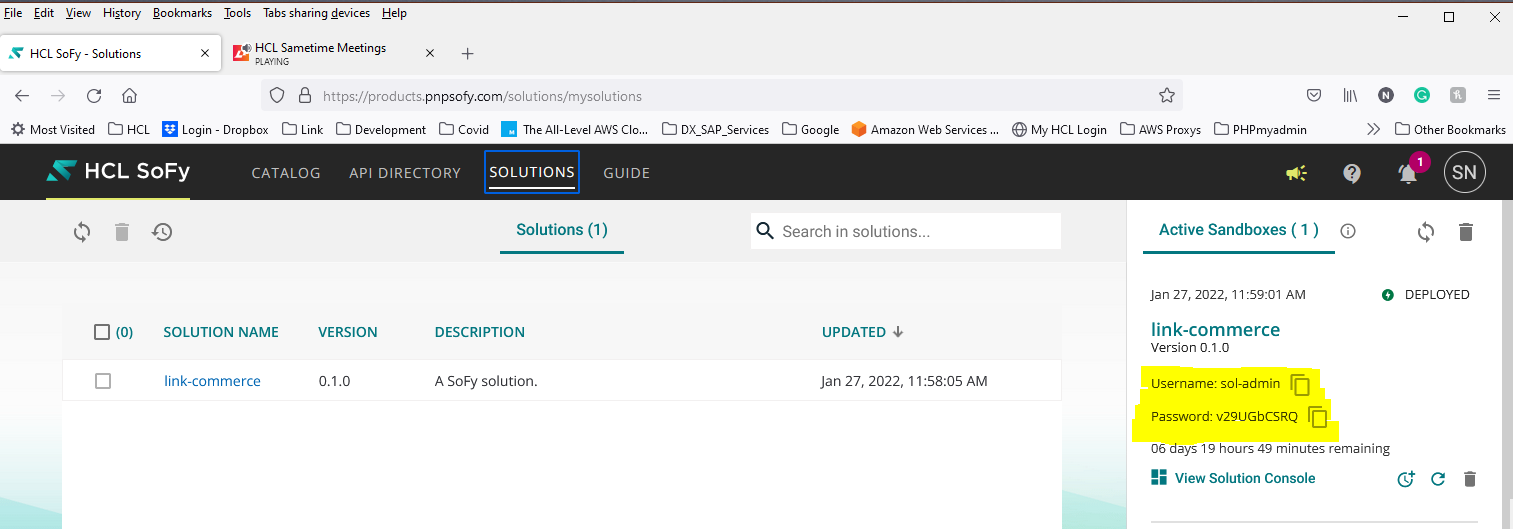
Task: Delete the link-commerce sandbox
Action: pos(1469,479)
